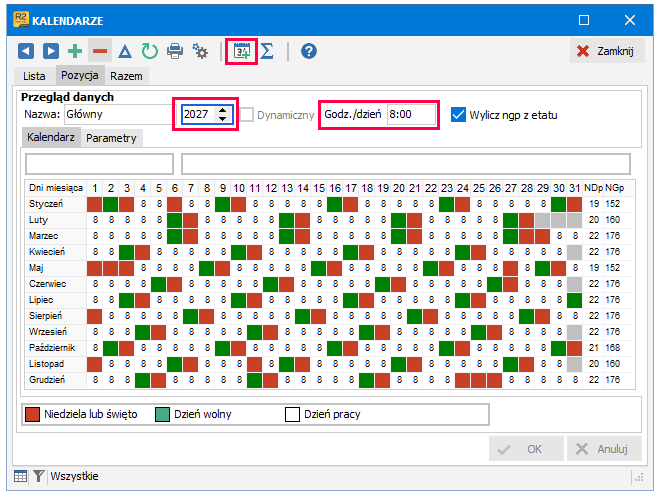Click Styczeń day 1 red holiday cell
Image resolution: width=667 pixels, height=503 pixels.
coord(94,204)
